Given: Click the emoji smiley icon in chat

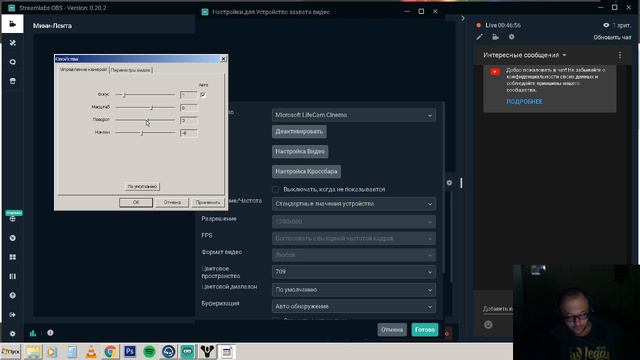Looking at the screenshot, I should coord(488,324).
